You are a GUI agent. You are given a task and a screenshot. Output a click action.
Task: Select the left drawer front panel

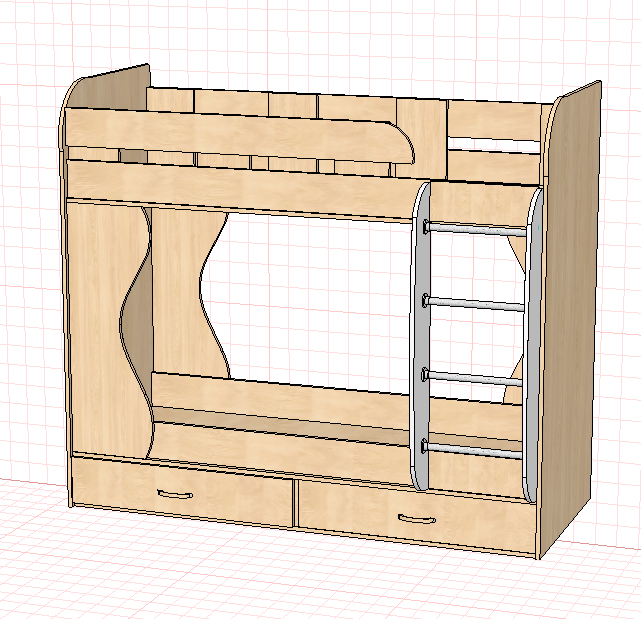182,490
